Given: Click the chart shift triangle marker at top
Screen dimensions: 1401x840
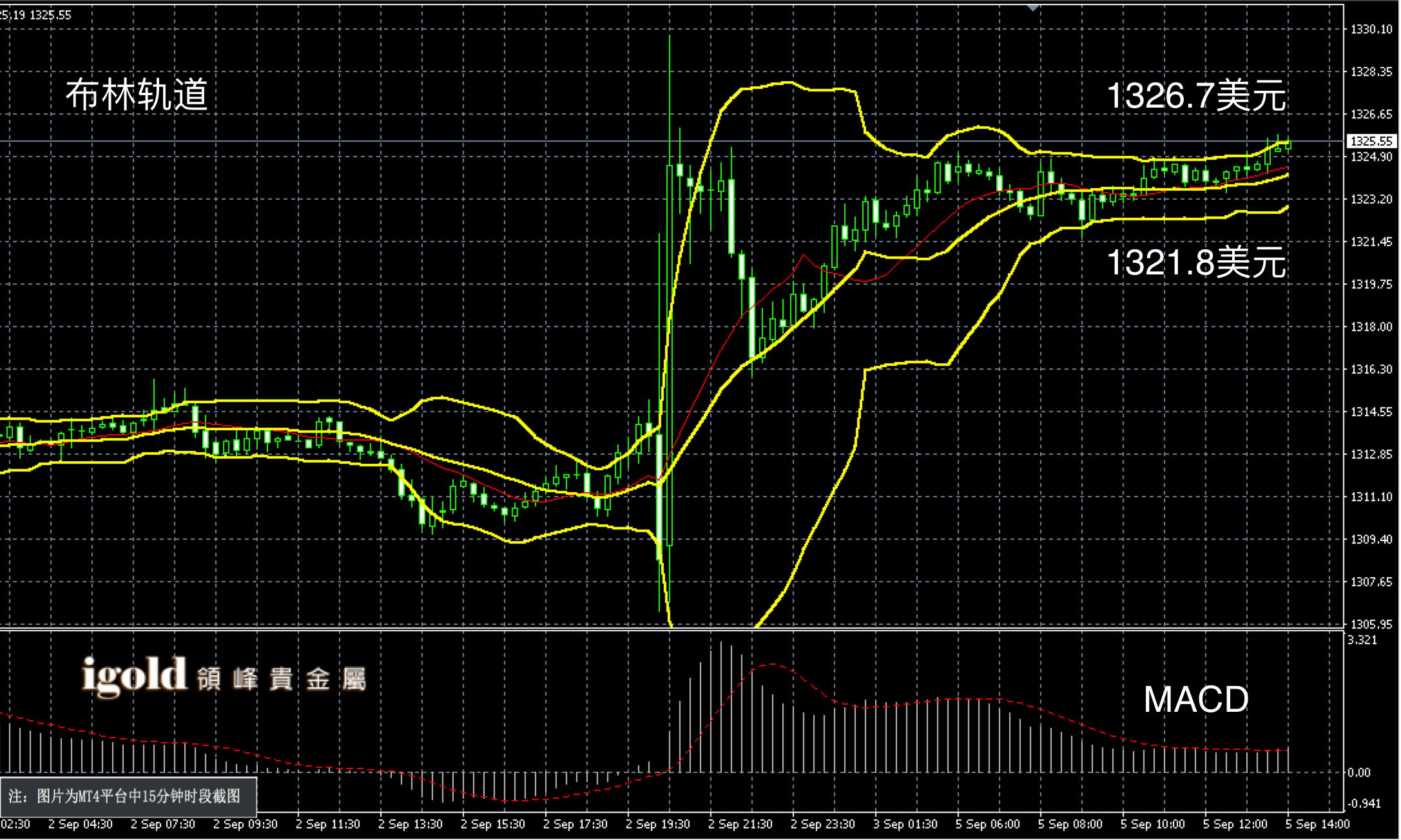Looking at the screenshot, I should [1033, 8].
